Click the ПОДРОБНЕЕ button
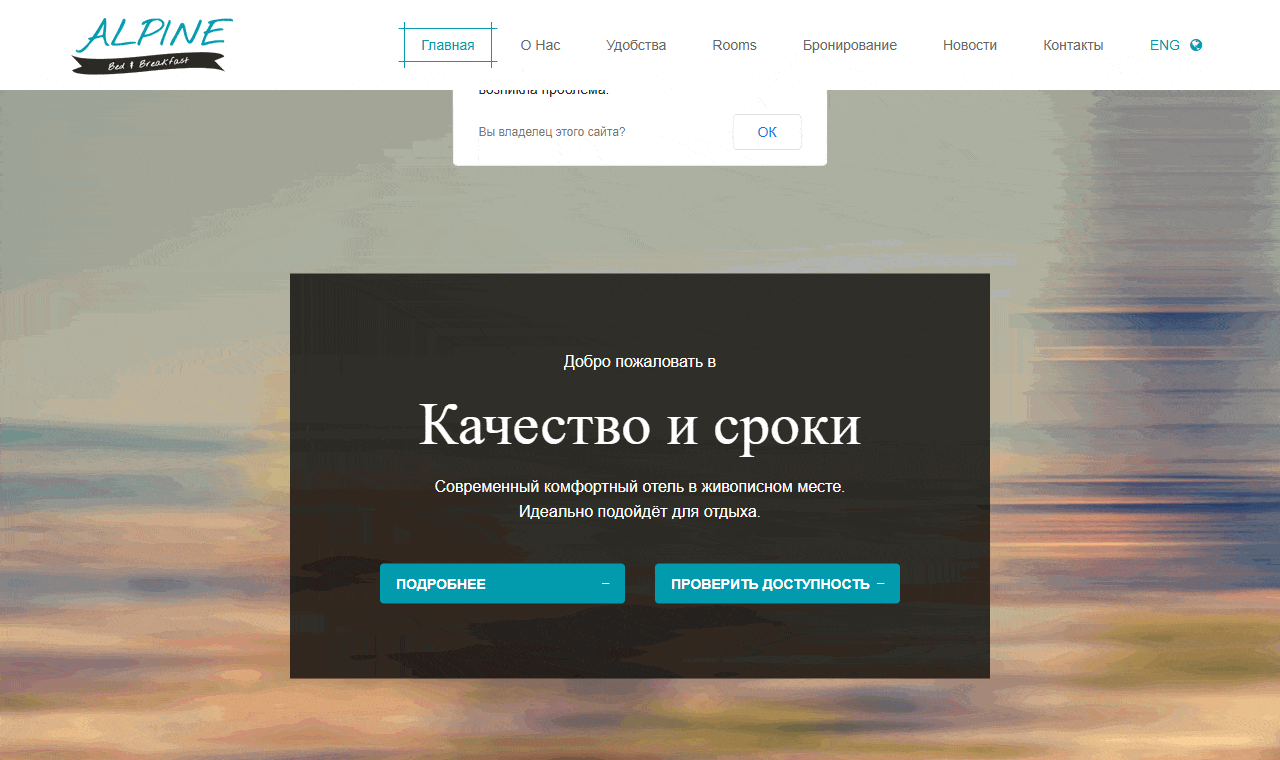The height and width of the screenshot is (760, 1280). tap(502, 584)
